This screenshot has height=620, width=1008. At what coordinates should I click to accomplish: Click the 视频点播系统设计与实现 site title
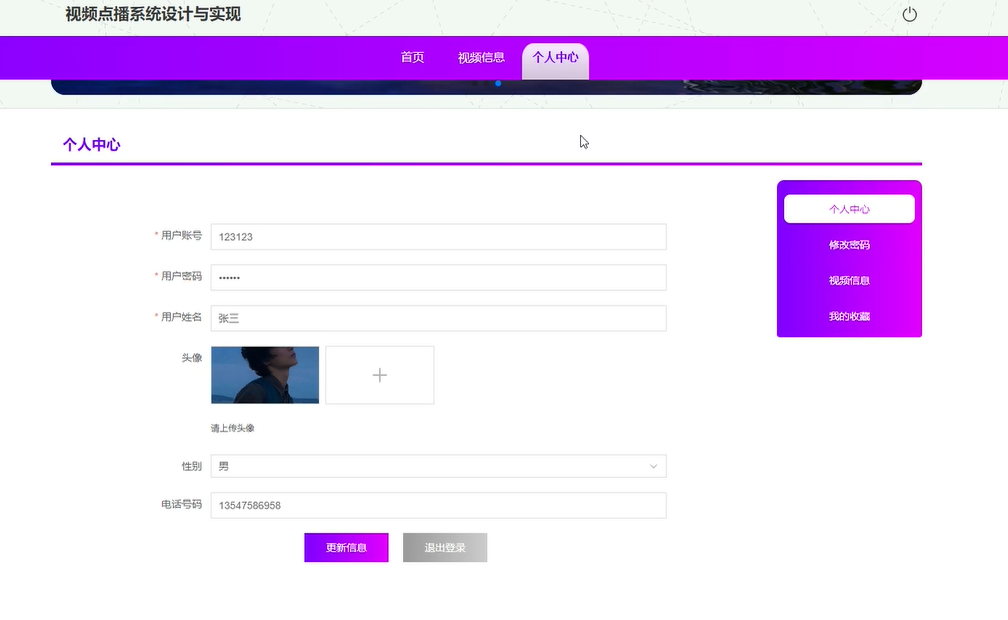(x=153, y=14)
